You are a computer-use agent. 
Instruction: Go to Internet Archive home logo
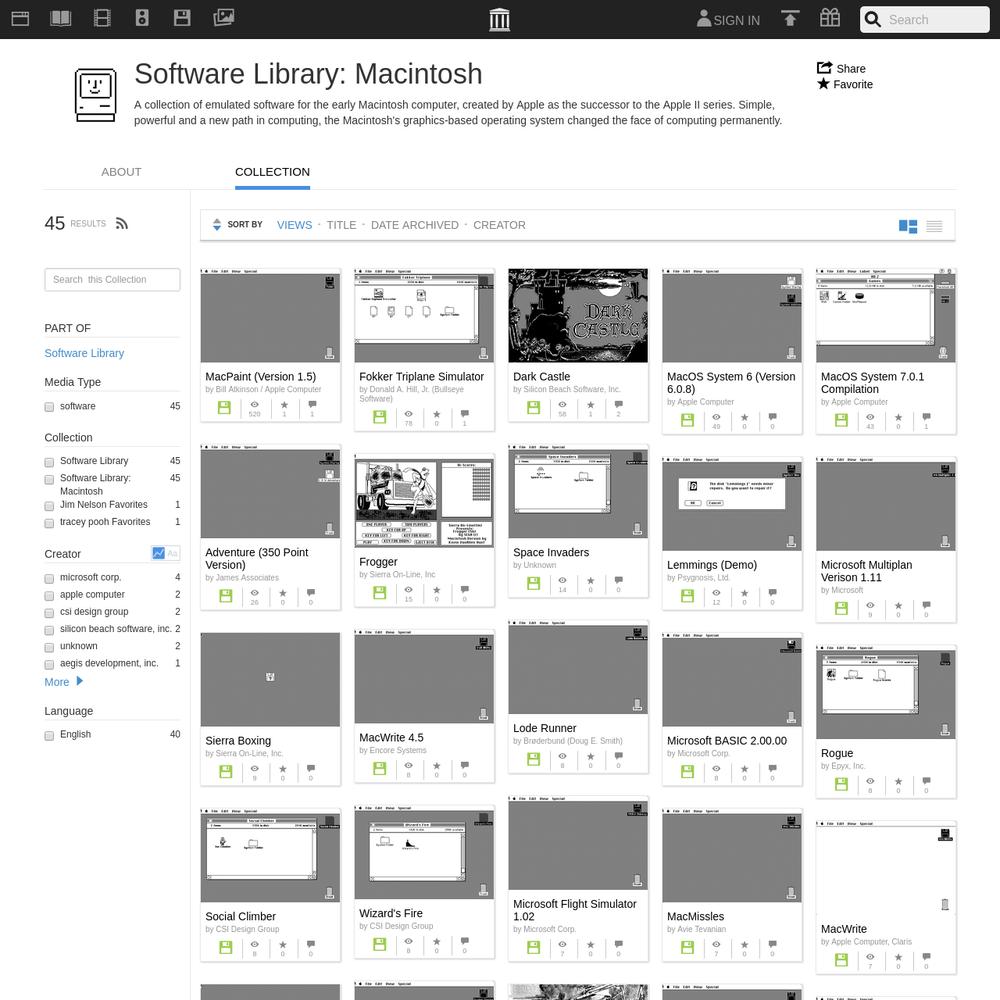pos(499,20)
